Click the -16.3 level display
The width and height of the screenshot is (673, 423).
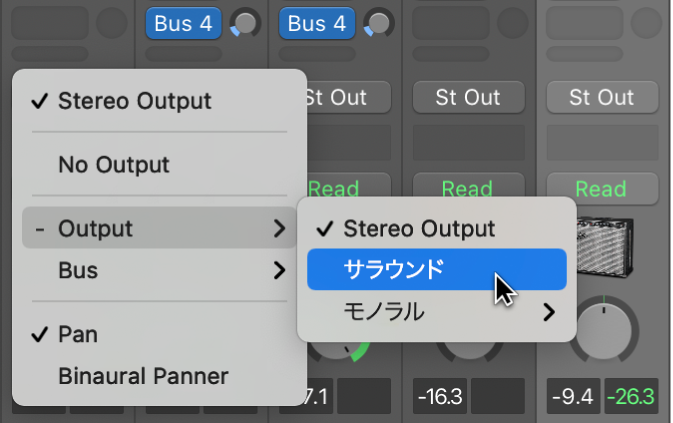click(438, 397)
